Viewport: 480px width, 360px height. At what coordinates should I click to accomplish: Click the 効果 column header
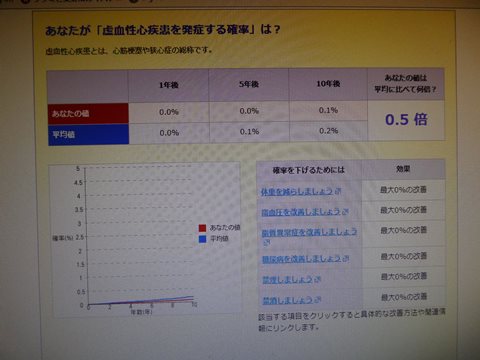(403, 169)
